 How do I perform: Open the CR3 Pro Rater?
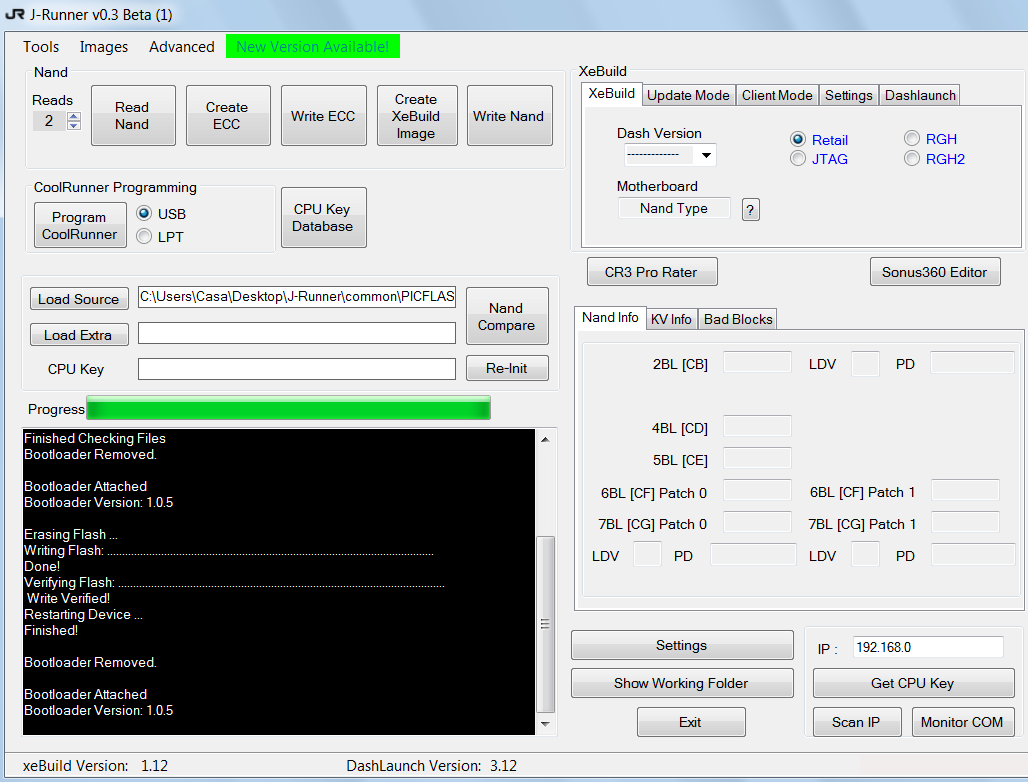click(x=652, y=272)
